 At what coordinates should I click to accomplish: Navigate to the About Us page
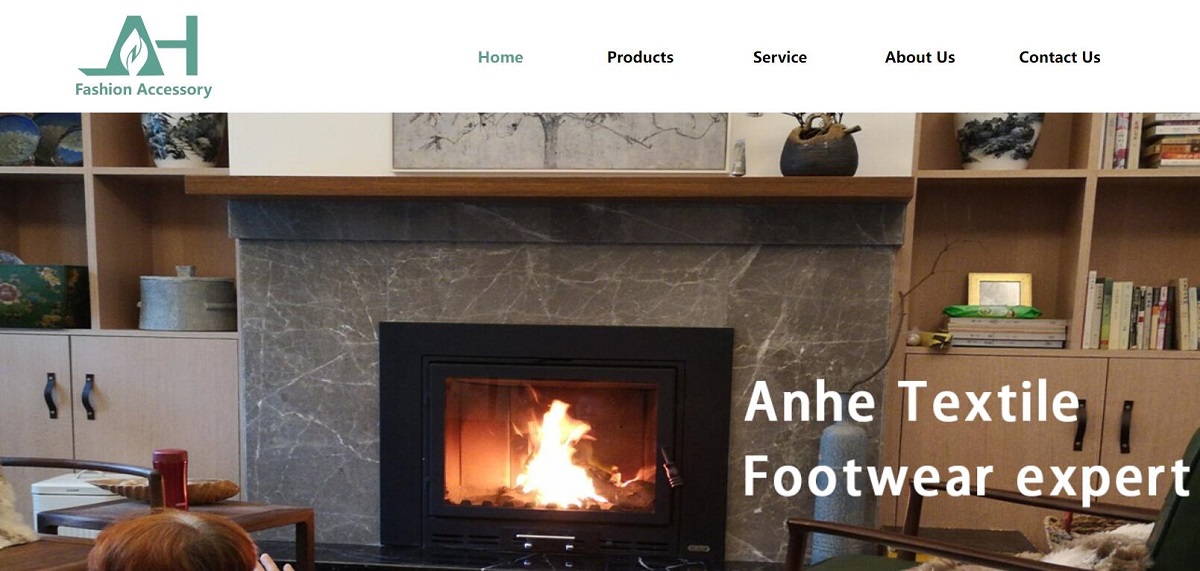[920, 57]
